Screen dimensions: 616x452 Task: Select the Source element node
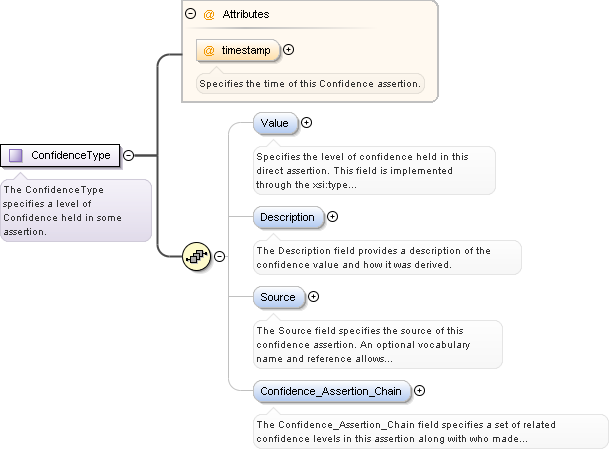tap(278, 296)
